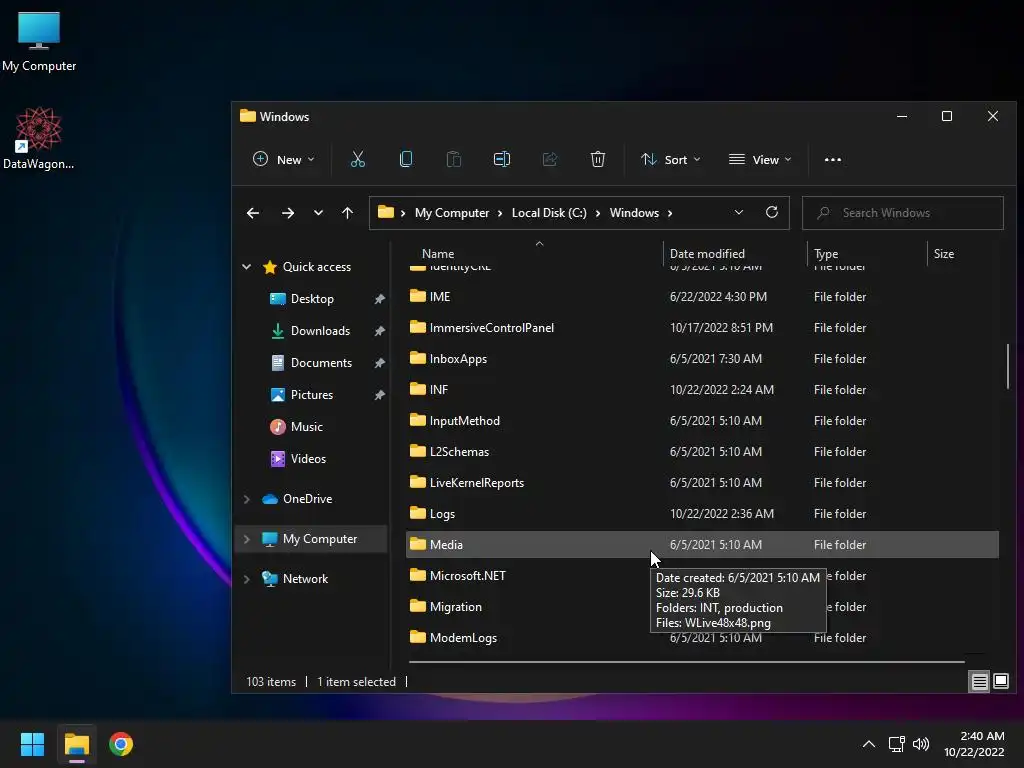This screenshot has height=768, width=1024.
Task: Expand address bar history dropdown
Action: click(739, 212)
